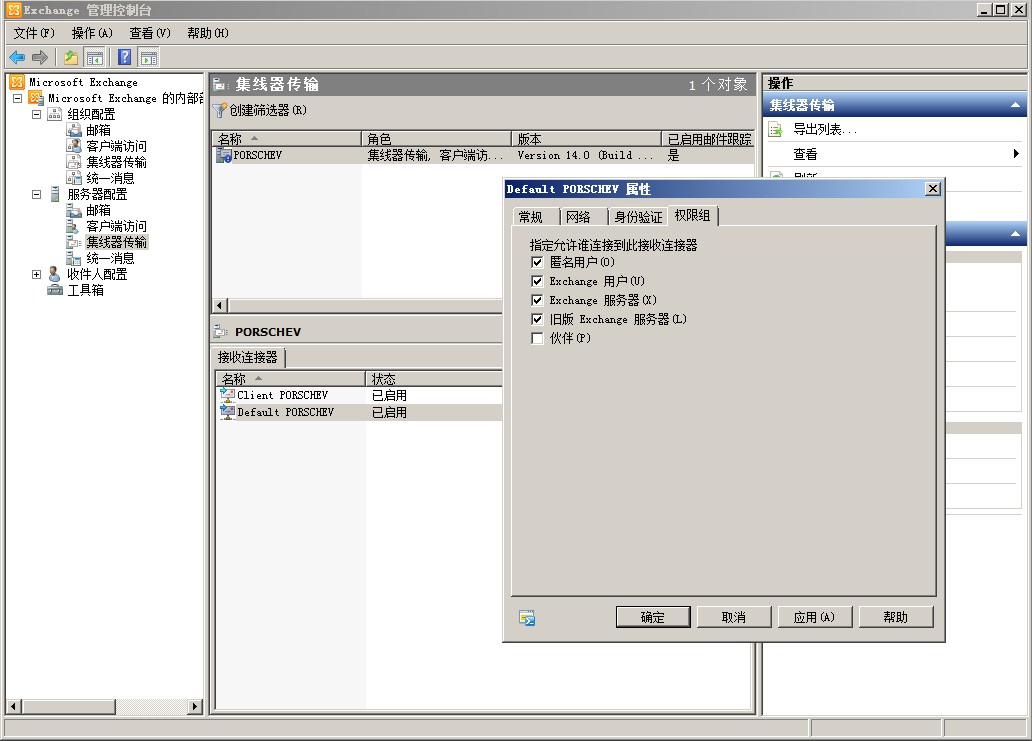Click the 帮助 button in the dialog
Screen dimensions: 1032x741
pos(896,617)
